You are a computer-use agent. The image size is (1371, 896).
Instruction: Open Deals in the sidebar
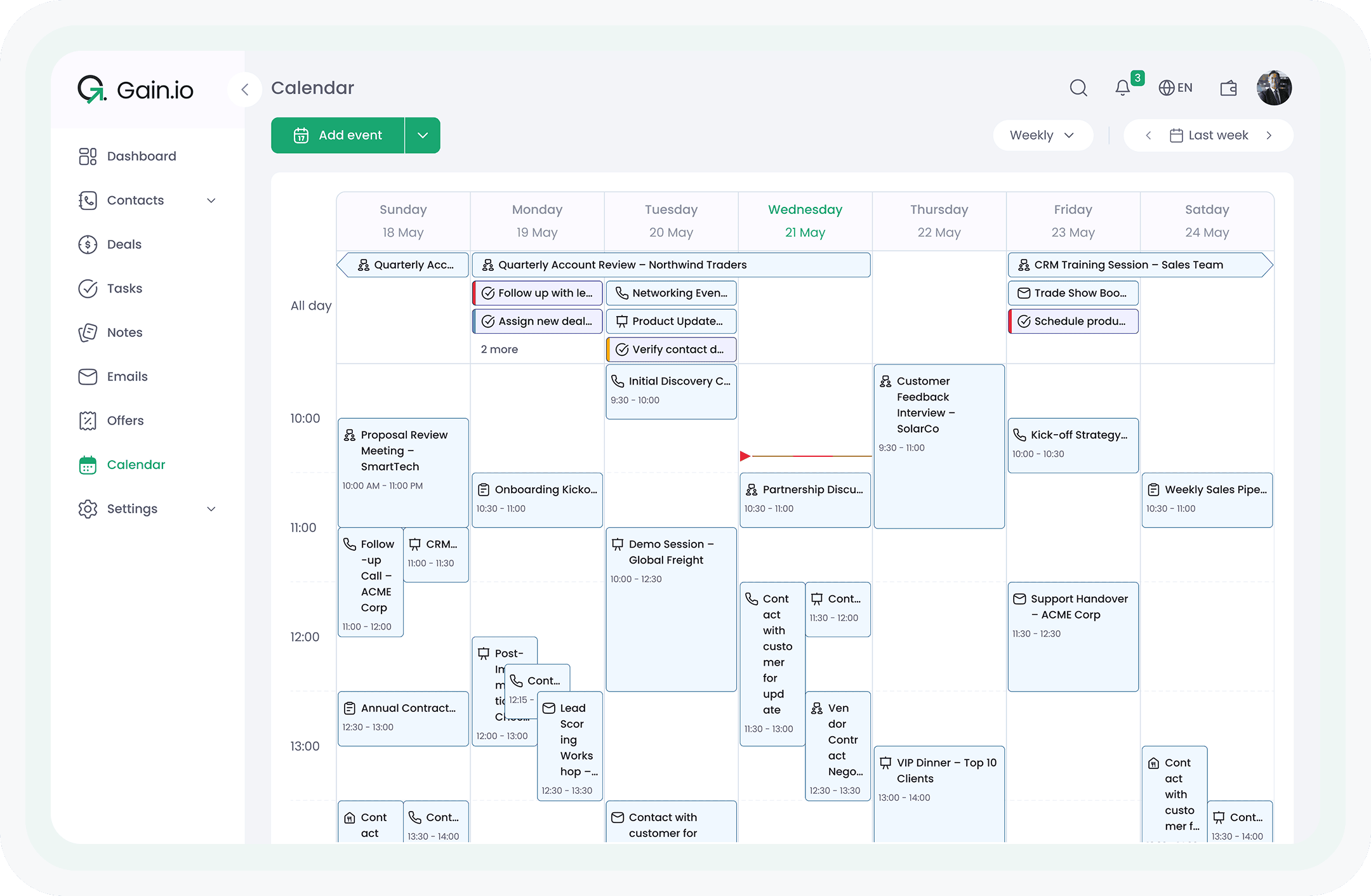pyautogui.click(x=124, y=244)
